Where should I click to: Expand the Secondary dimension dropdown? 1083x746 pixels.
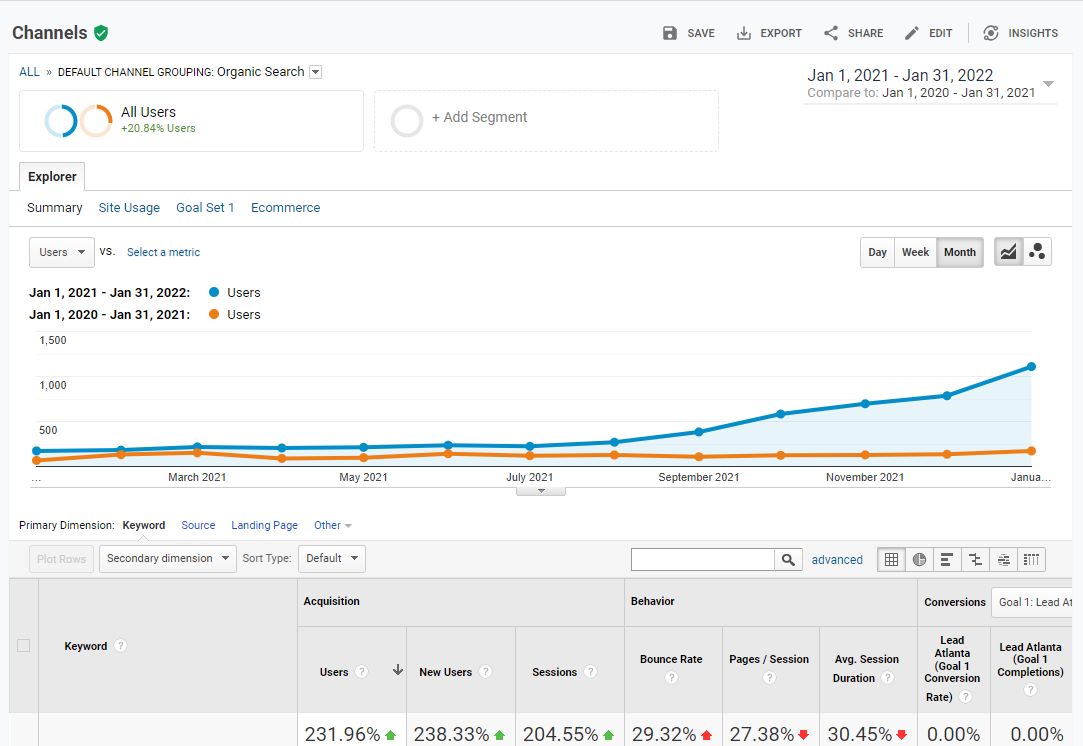point(167,558)
